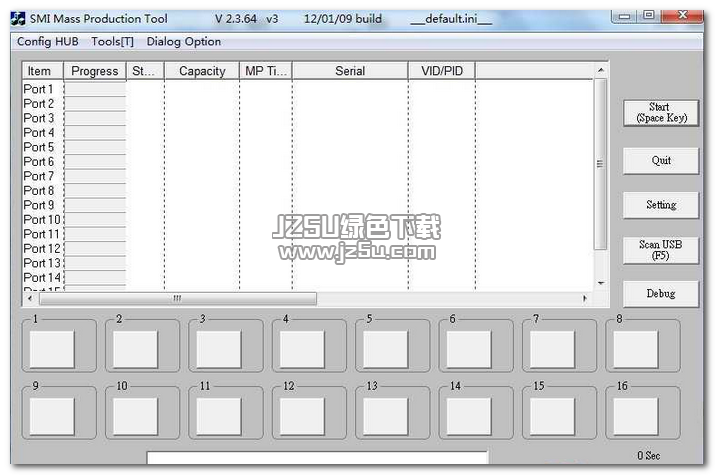Click the horizontal scroll left arrow
715x475 pixels.
pos(30,299)
